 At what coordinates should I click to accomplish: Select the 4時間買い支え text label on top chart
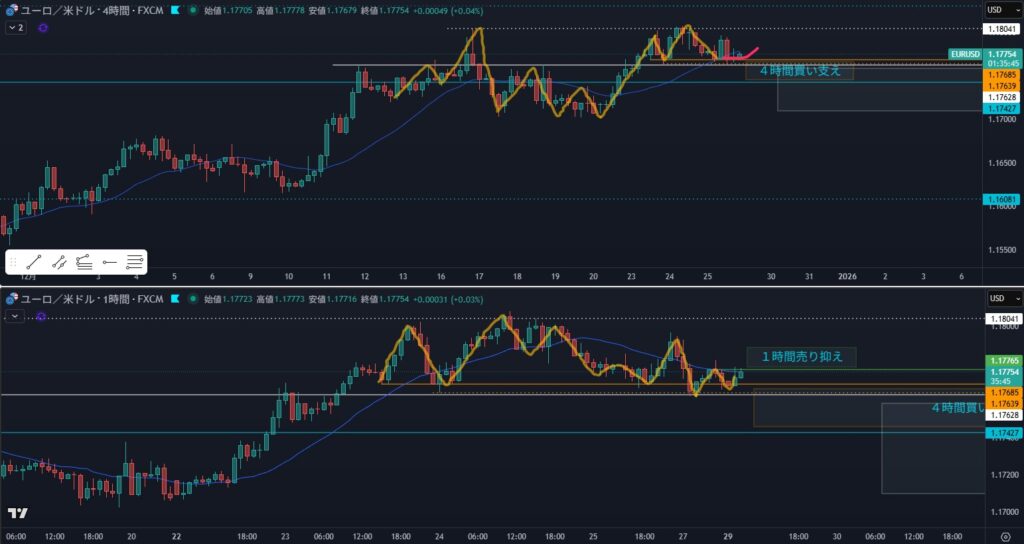(x=800, y=71)
